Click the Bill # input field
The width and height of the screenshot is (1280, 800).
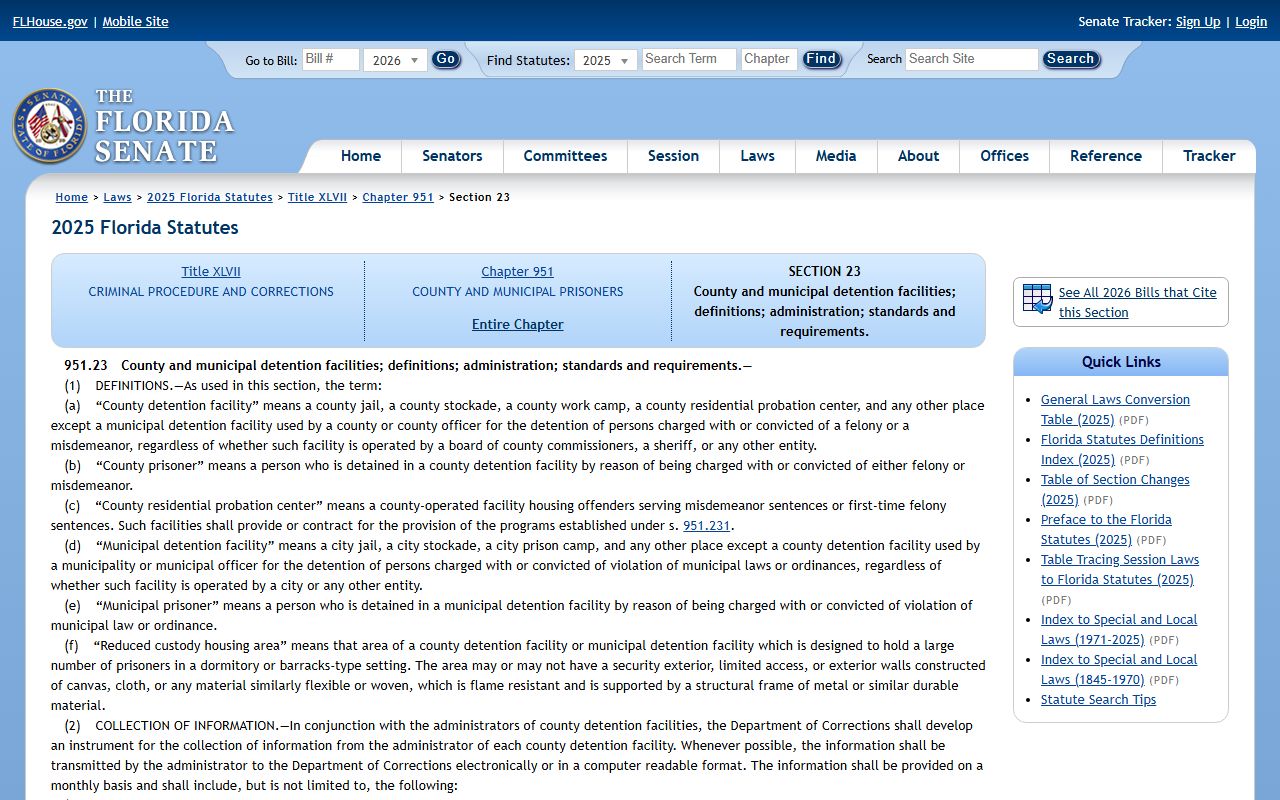[x=330, y=59]
